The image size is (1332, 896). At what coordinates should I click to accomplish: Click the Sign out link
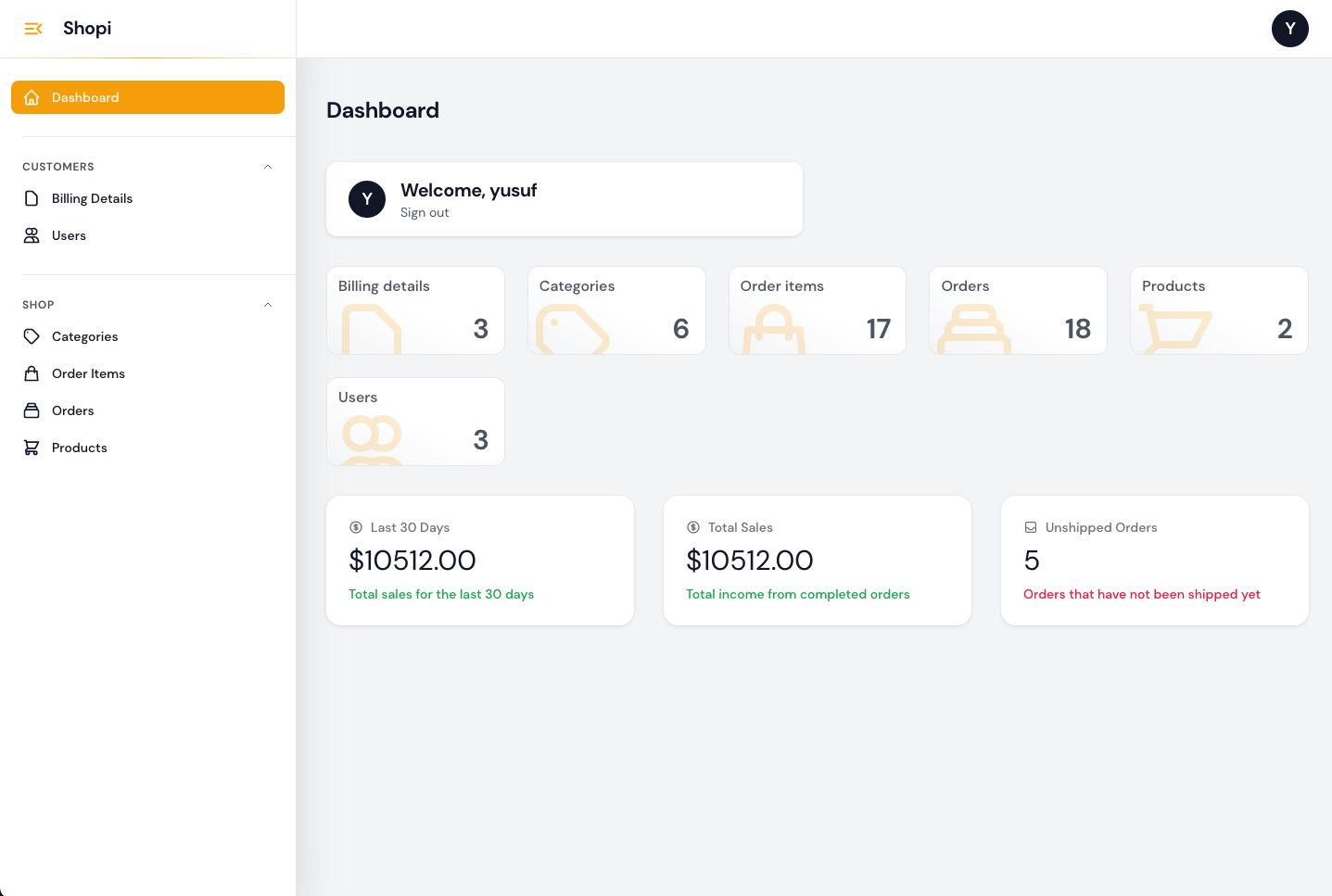click(x=425, y=213)
